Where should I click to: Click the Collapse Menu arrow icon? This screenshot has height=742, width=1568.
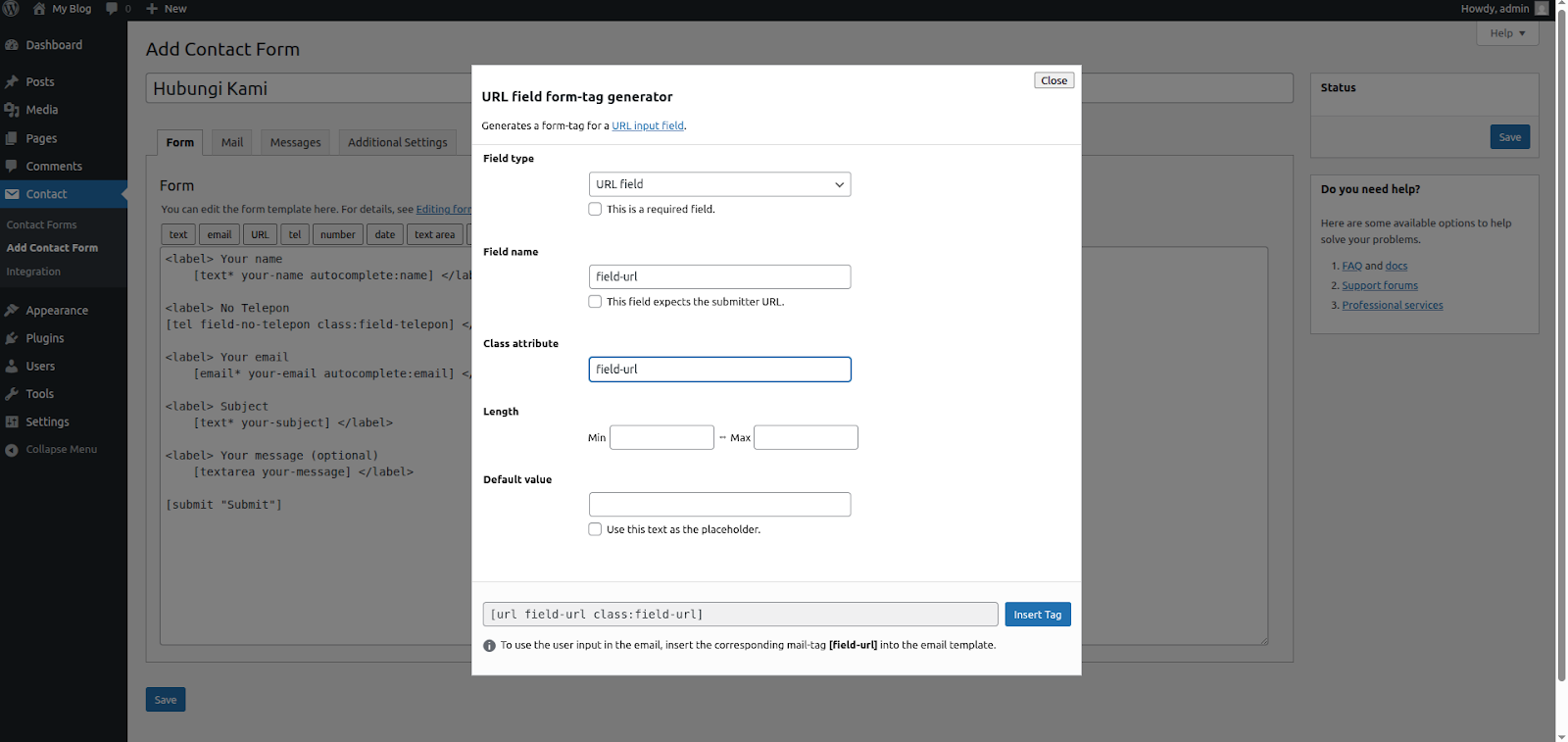[12, 450]
